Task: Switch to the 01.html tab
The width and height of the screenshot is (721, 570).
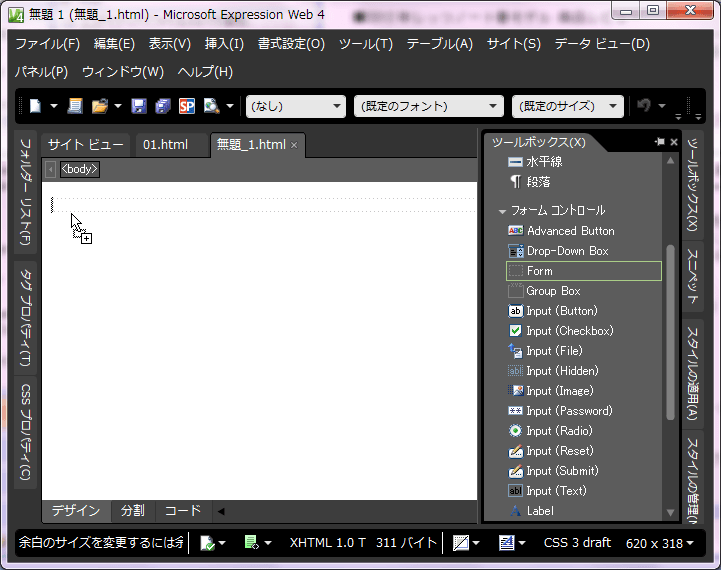Action: click(x=166, y=145)
